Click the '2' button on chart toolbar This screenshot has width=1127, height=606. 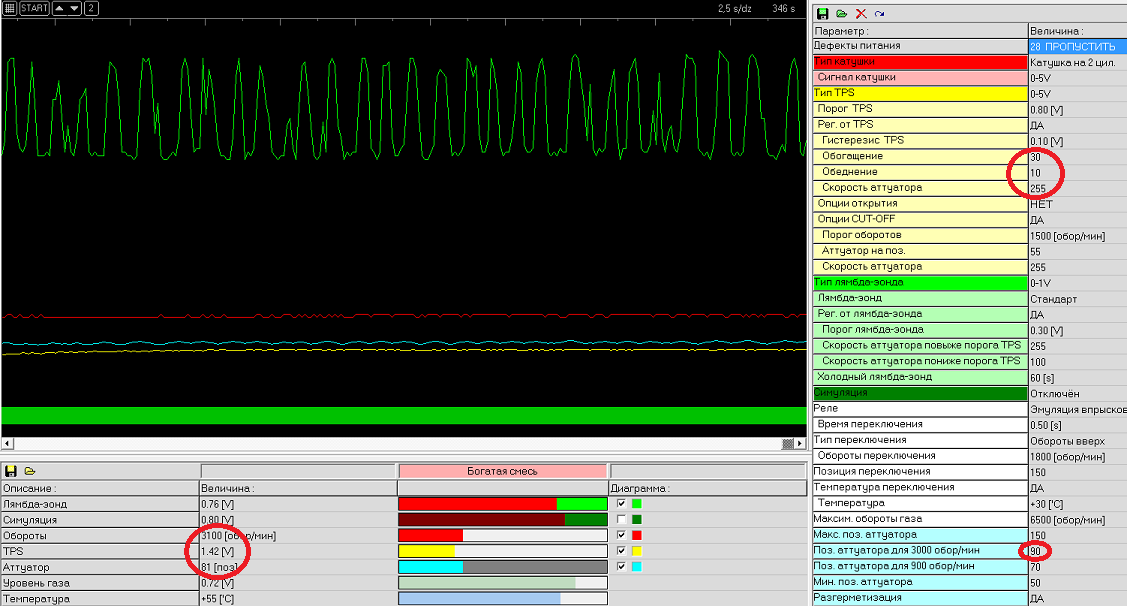point(91,8)
